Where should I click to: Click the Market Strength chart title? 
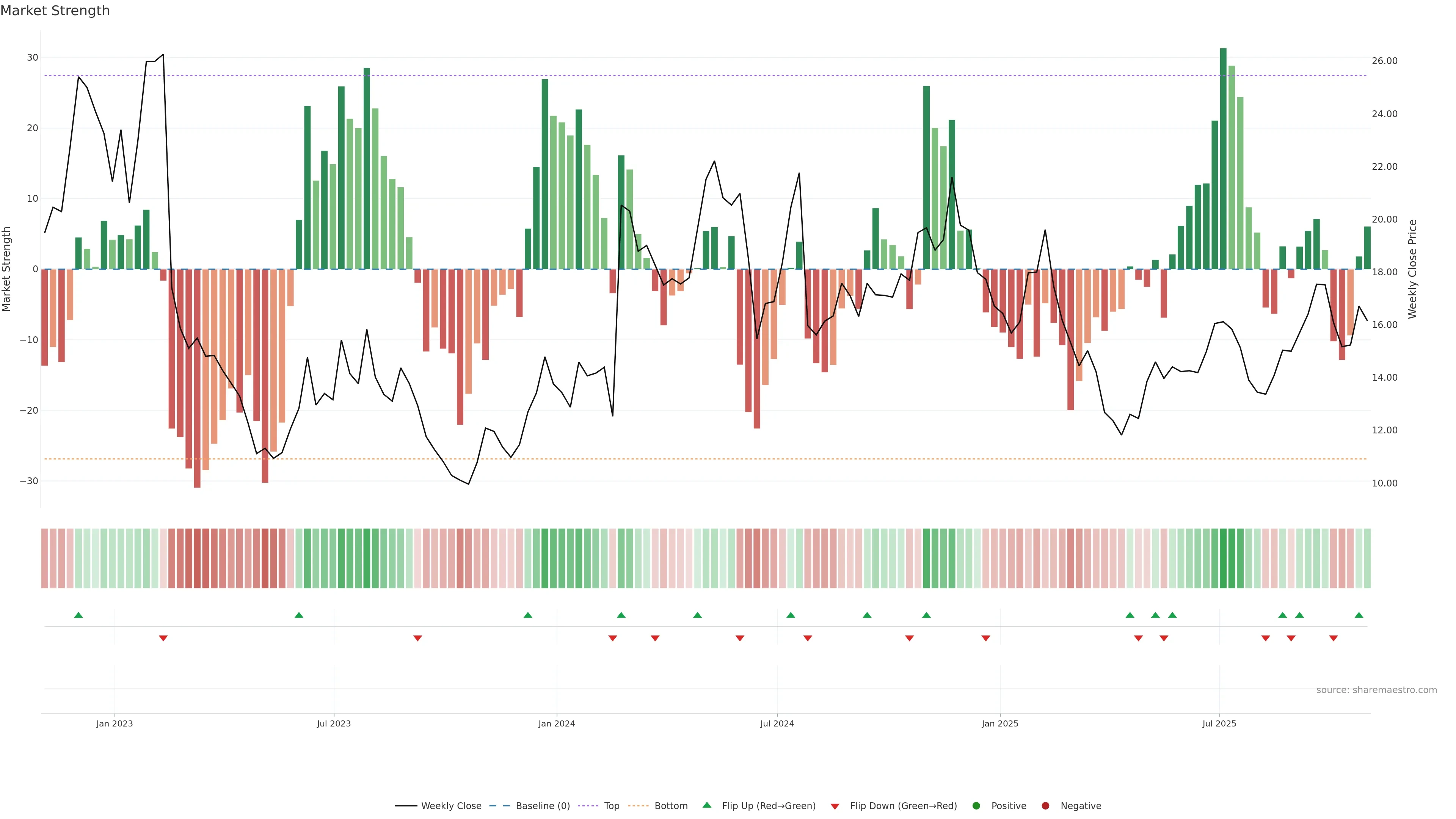55,11
